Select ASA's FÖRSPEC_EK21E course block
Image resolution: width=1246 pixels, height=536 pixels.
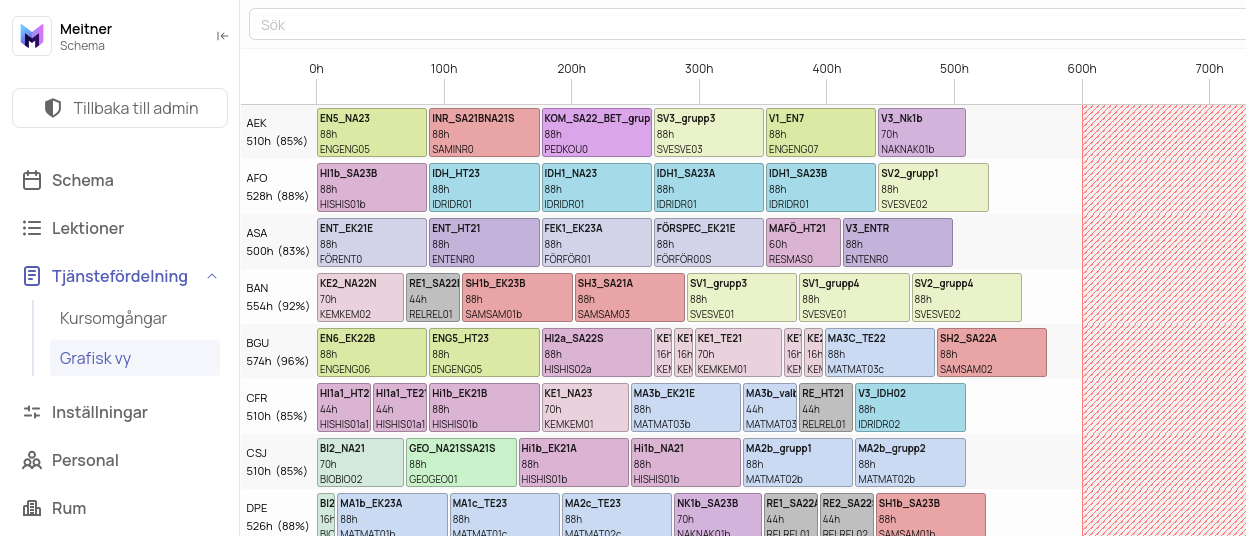coord(709,243)
